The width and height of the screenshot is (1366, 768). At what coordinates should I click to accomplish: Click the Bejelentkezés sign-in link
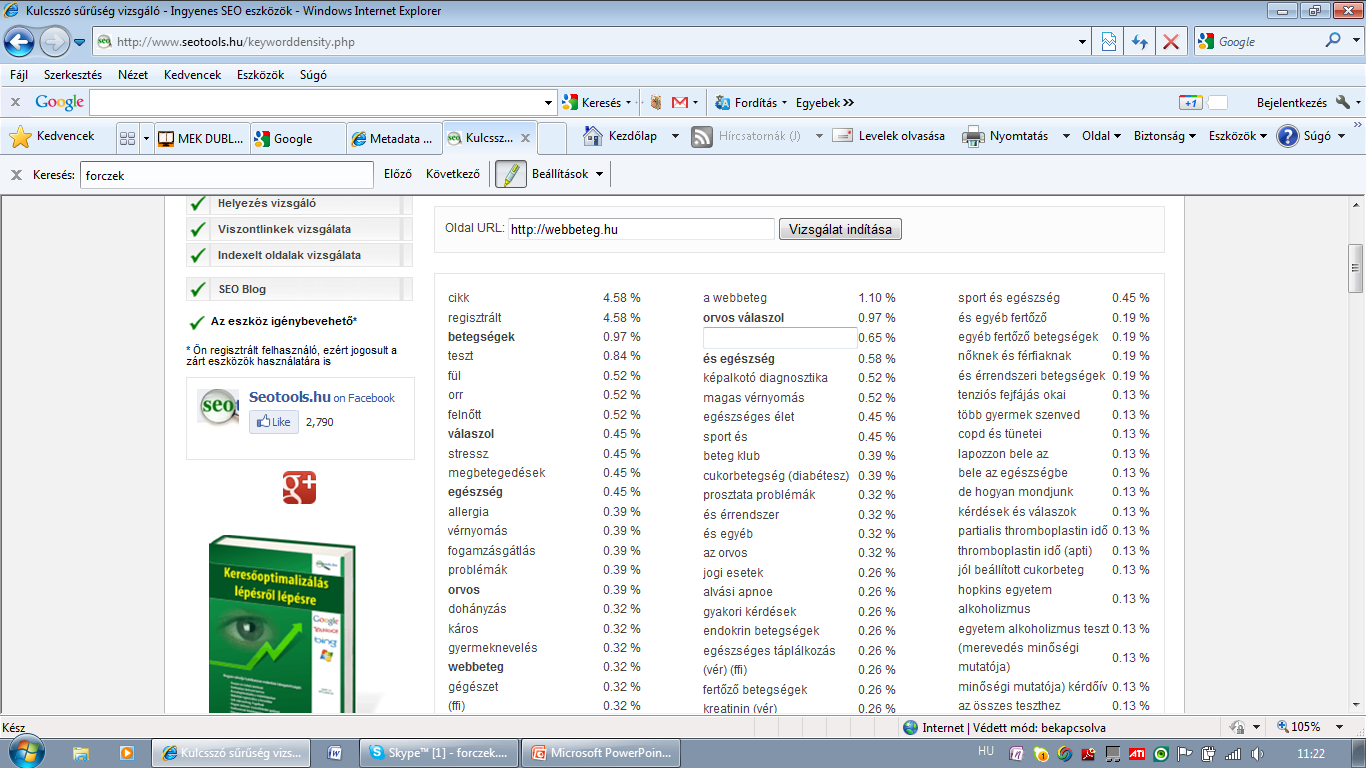[1292, 102]
